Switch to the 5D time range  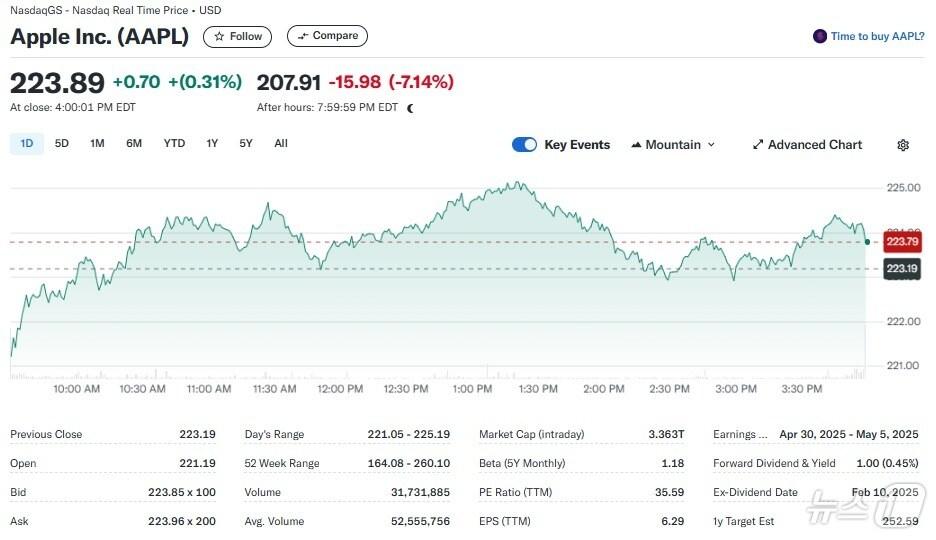point(62,144)
